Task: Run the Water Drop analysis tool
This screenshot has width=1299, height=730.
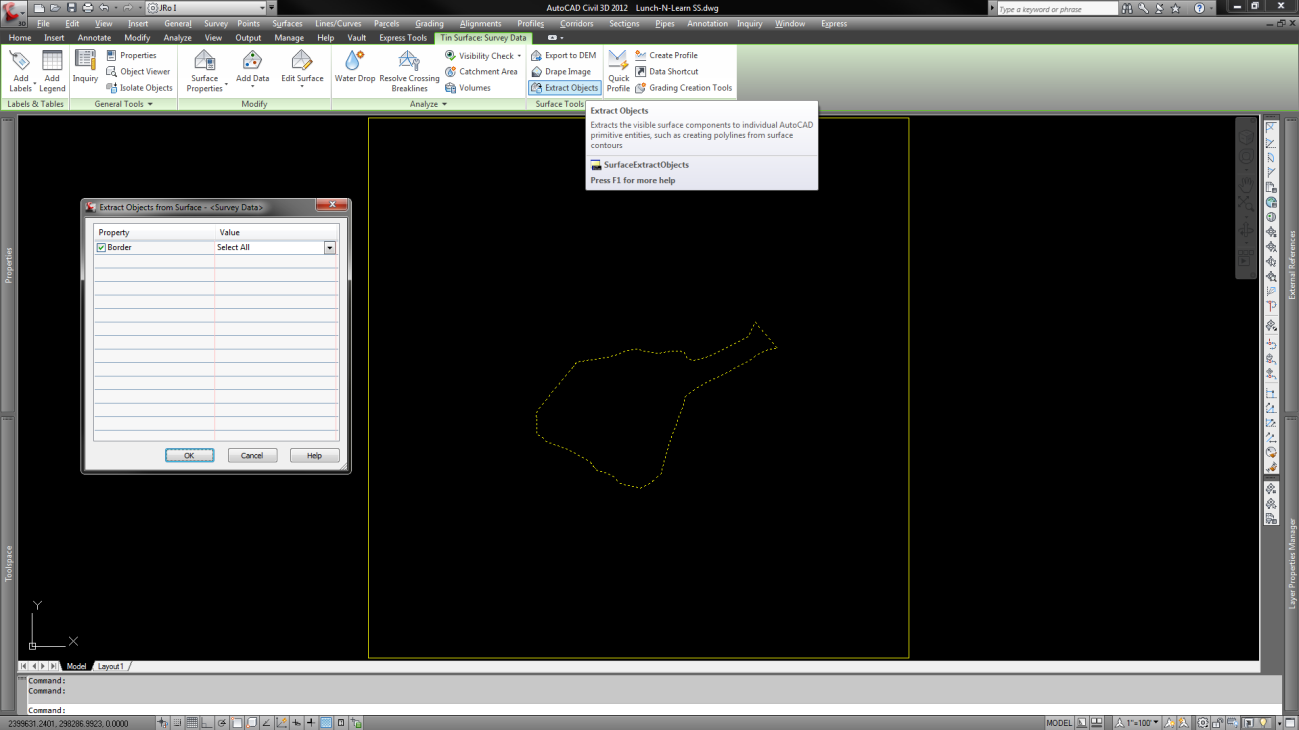Action: tap(355, 67)
